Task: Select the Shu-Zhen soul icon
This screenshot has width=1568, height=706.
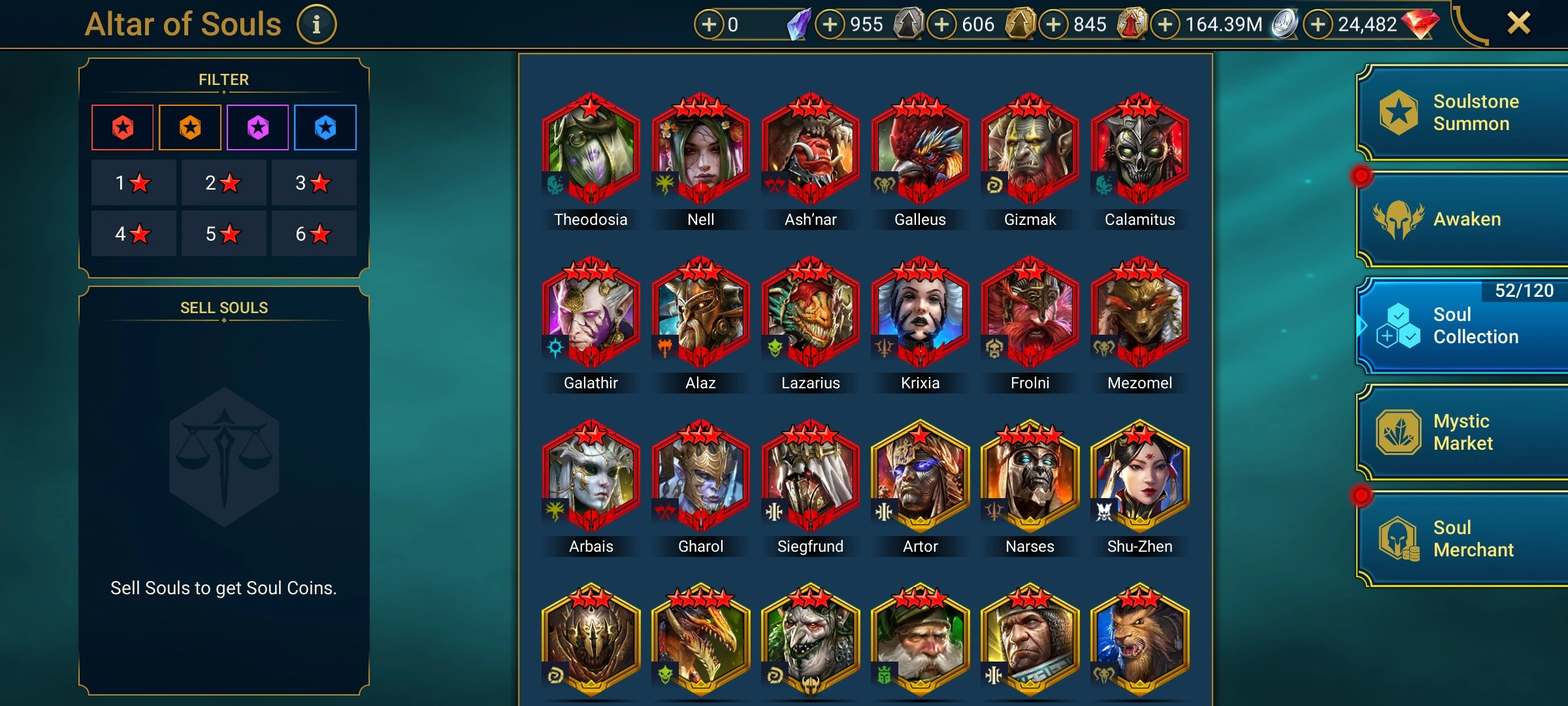Action: coord(1139,476)
